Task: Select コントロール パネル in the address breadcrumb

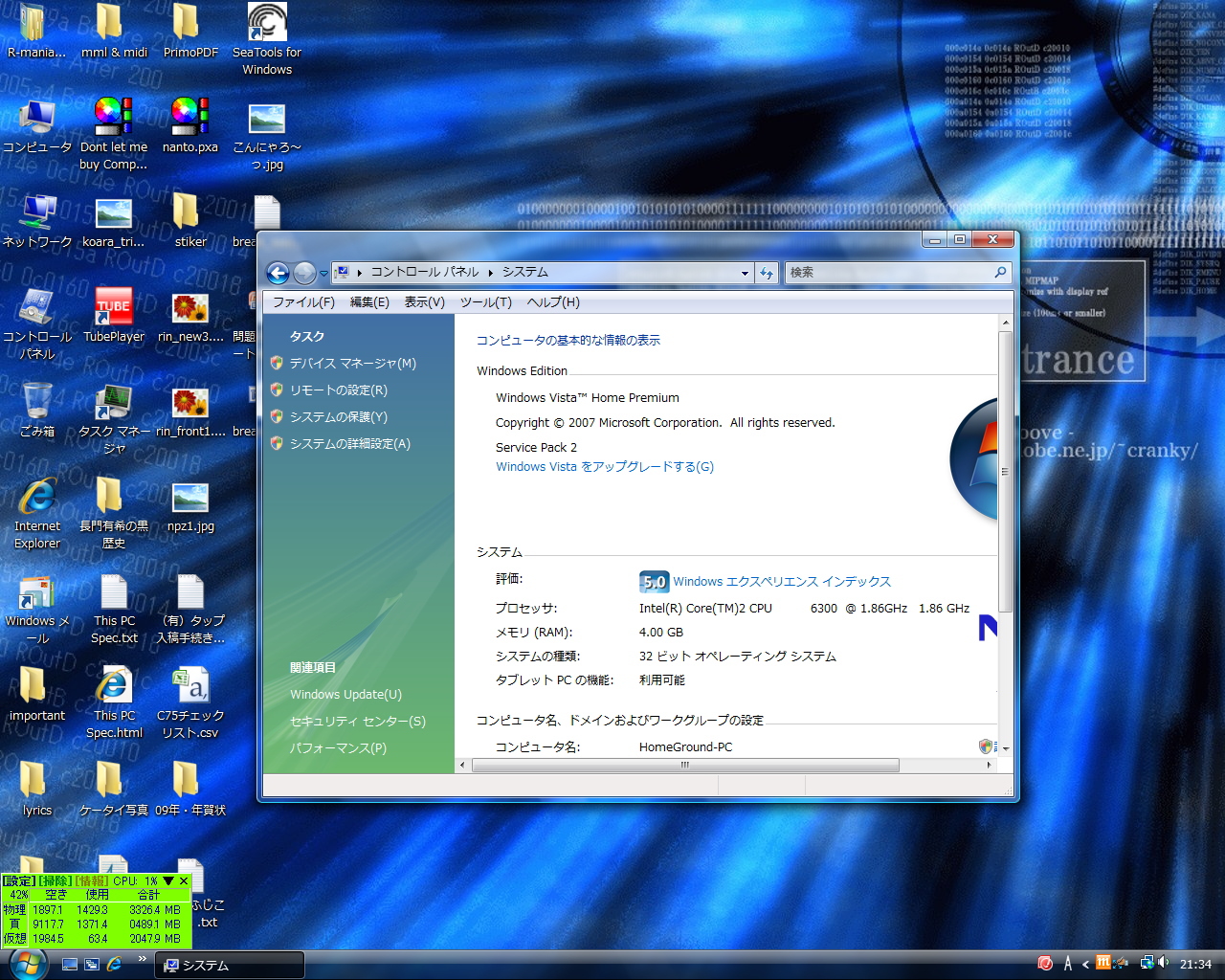Action: coord(425,273)
